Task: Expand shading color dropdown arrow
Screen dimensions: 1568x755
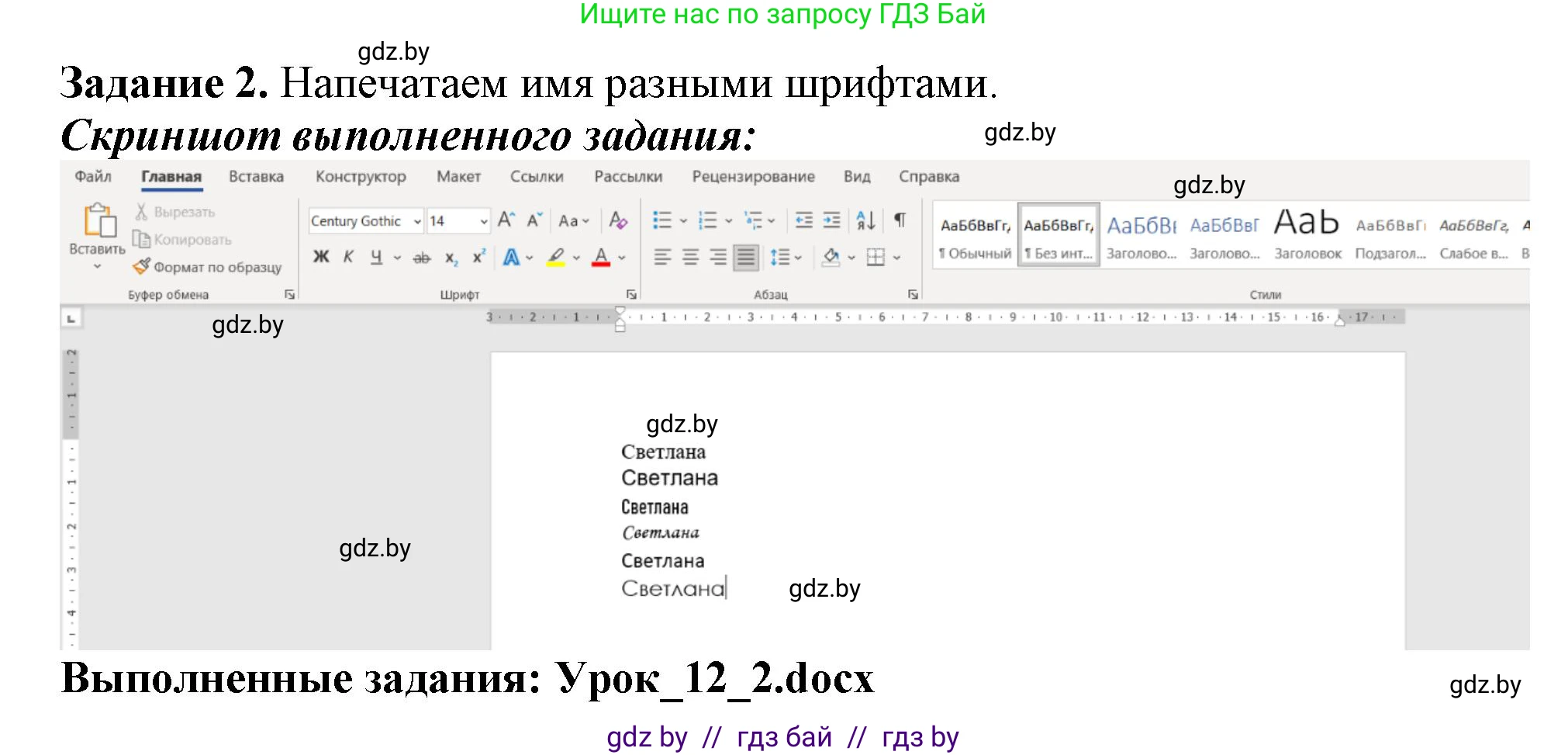Action: (851, 258)
